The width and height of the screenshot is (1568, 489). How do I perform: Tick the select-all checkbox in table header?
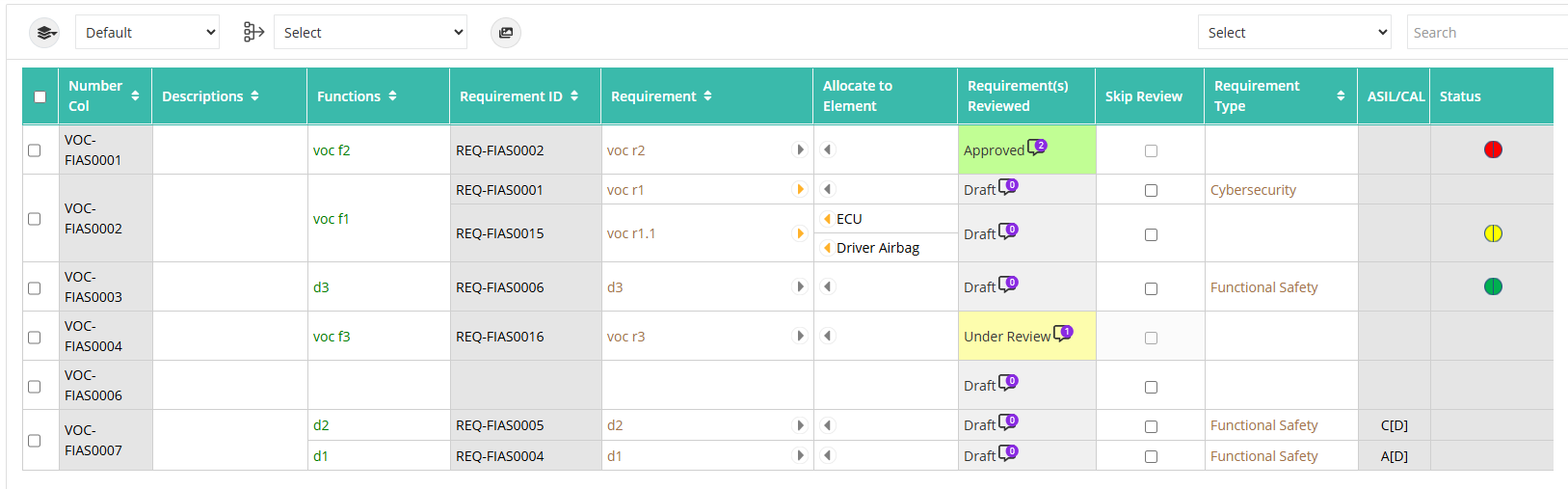40,96
